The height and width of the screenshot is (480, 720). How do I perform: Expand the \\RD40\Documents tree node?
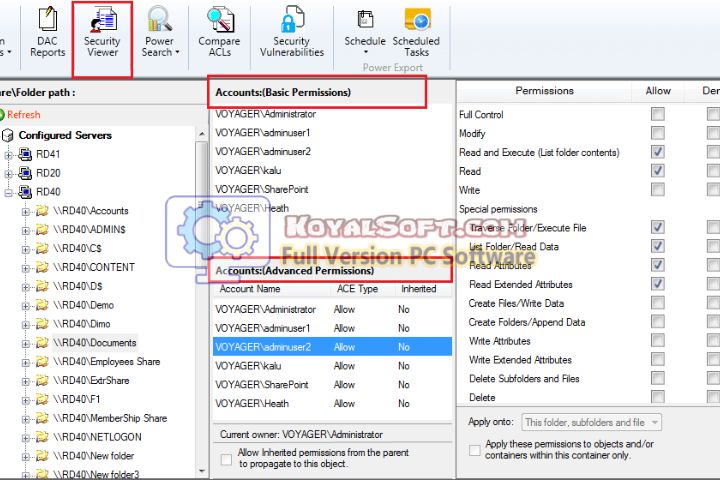26,344
